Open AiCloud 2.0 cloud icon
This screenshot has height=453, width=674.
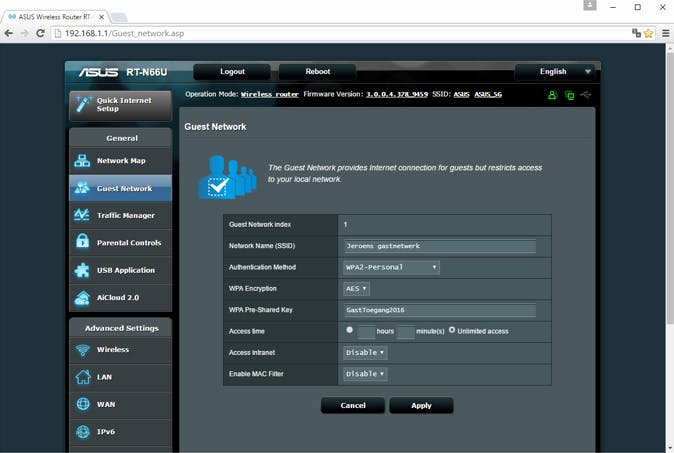82,297
